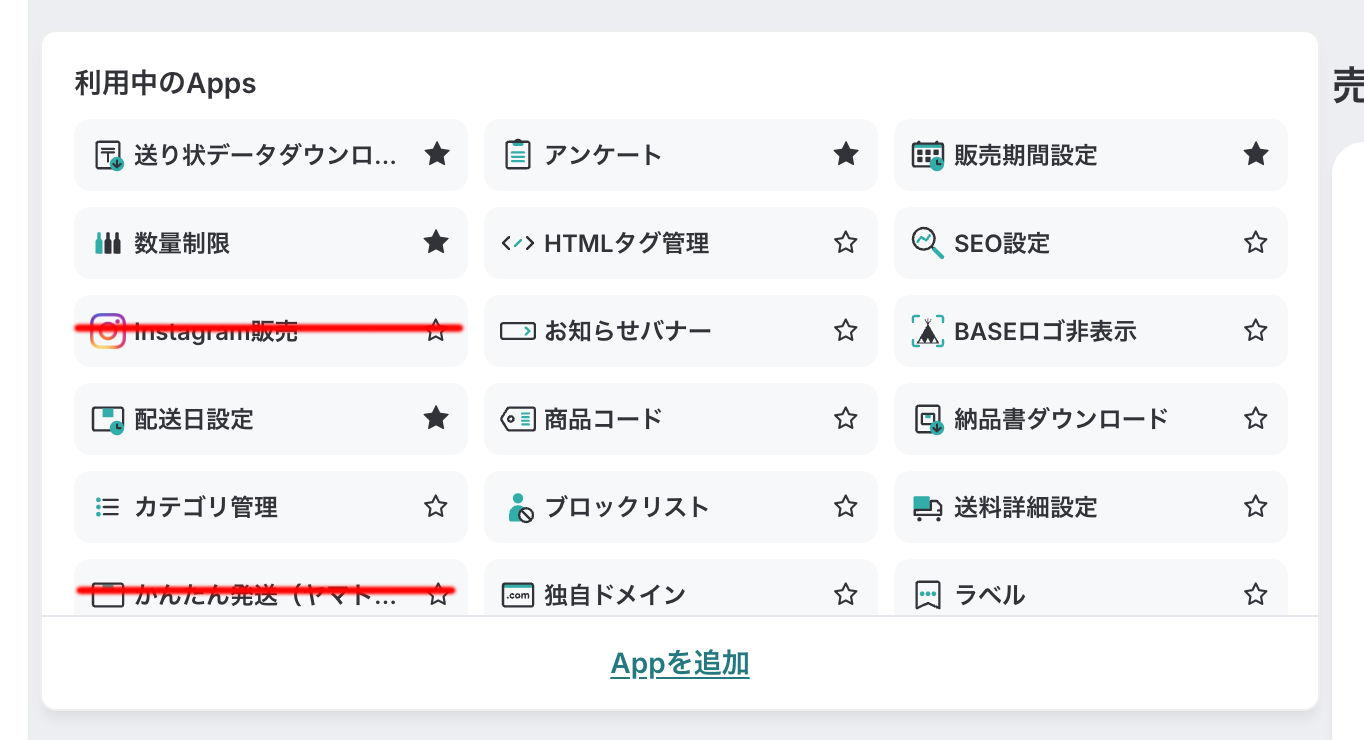Open the お知らせバナー app

(x=628, y=331)
